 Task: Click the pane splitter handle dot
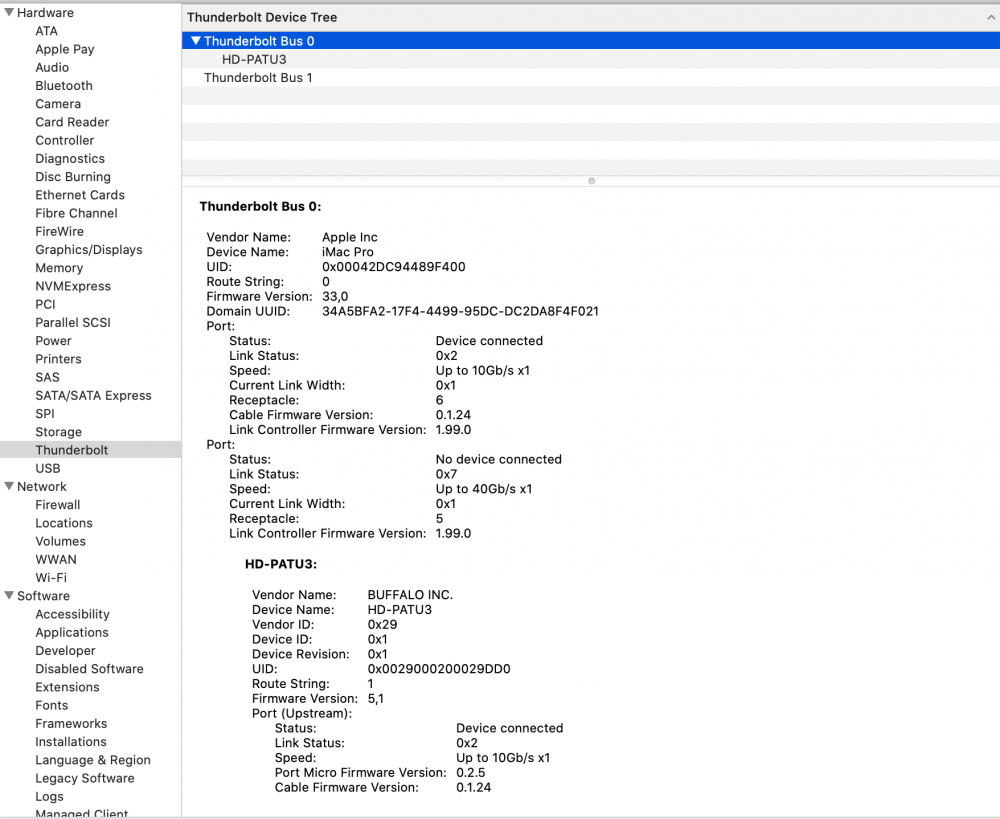click(x=591, y=181)
